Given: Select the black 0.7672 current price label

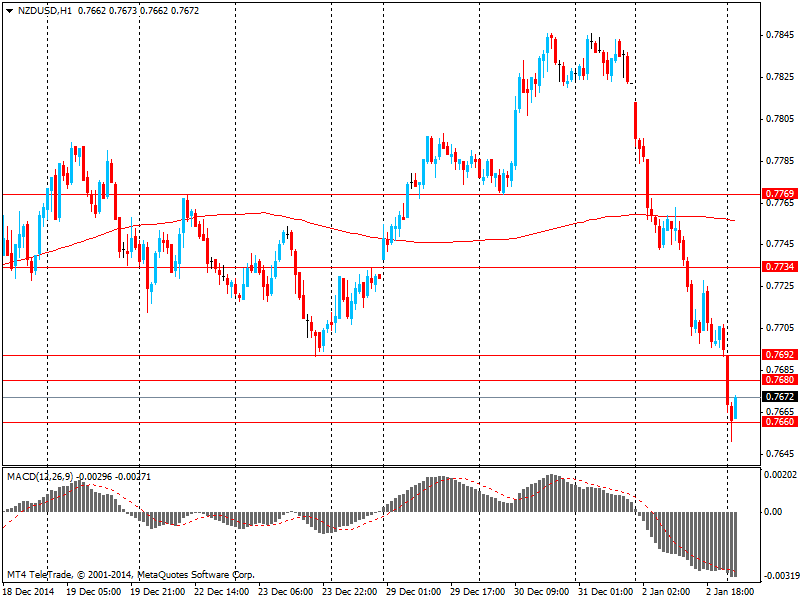Looking at the screenshot, I should (779, 397).
